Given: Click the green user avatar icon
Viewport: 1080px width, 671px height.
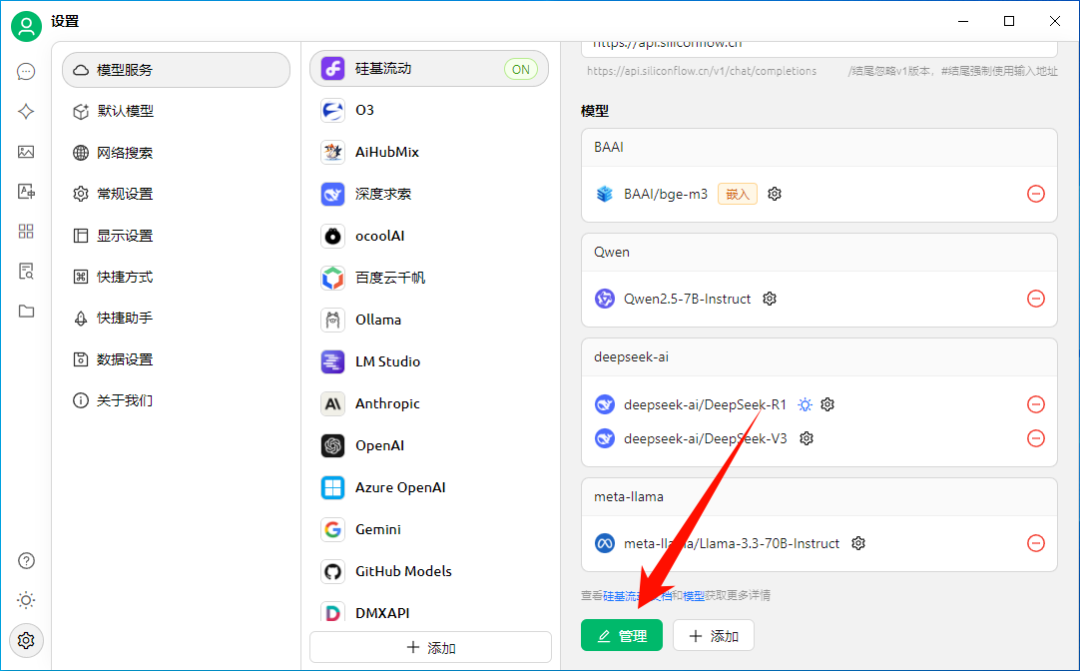Looking at the screenshot, I should pyautogui.click(x=26, y=26).
